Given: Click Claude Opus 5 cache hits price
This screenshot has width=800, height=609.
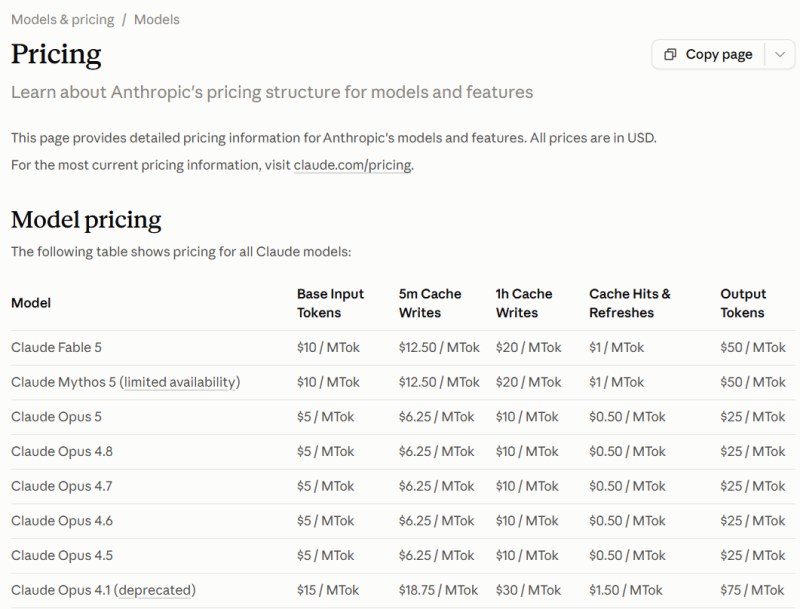Looking at the screenshot, I should coord(627,417).
